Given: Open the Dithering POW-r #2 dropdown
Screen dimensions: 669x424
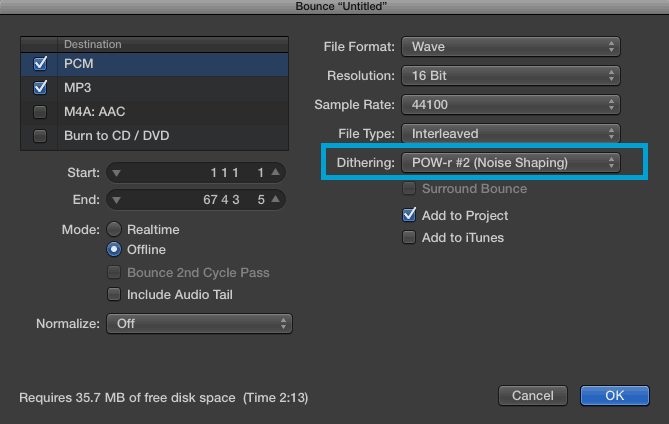Looking at the screenshot, I should pos(511,163).
